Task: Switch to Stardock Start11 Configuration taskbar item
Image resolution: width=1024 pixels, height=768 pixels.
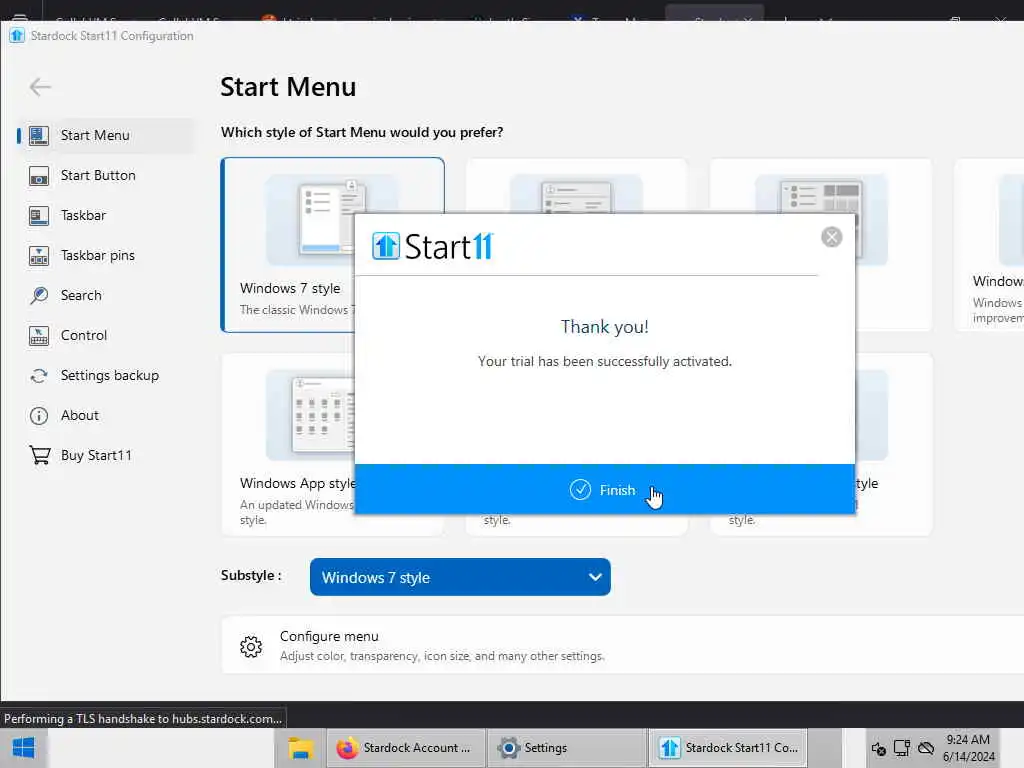Action: (x=728, y=748)
